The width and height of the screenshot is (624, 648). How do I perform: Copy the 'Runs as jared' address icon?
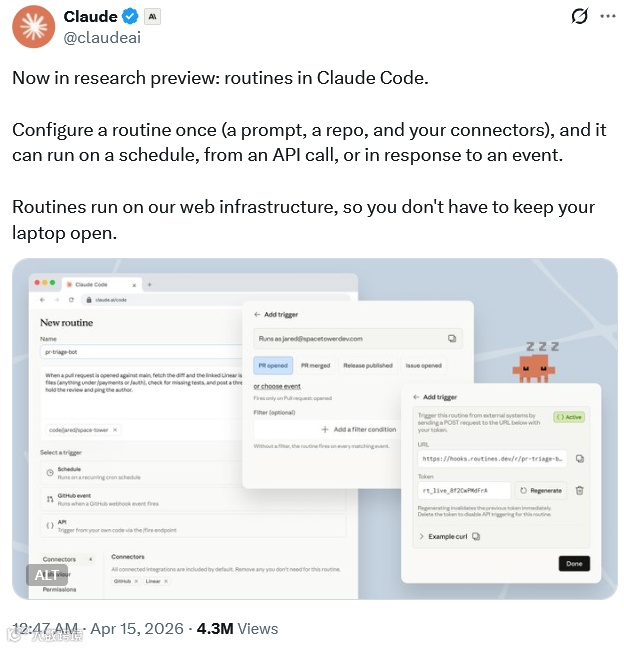pyautogui.click(x=452, y=338)
